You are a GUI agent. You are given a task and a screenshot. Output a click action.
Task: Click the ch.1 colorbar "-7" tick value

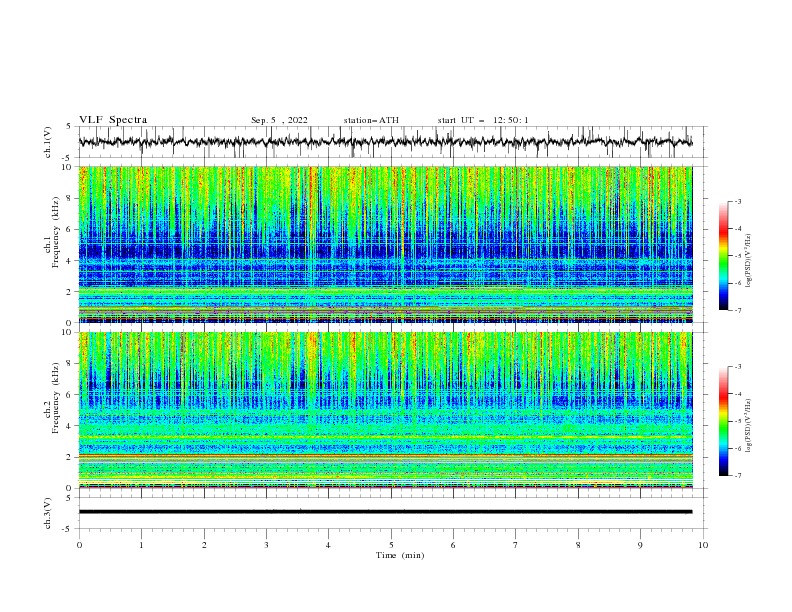click(x=738, y=310)
